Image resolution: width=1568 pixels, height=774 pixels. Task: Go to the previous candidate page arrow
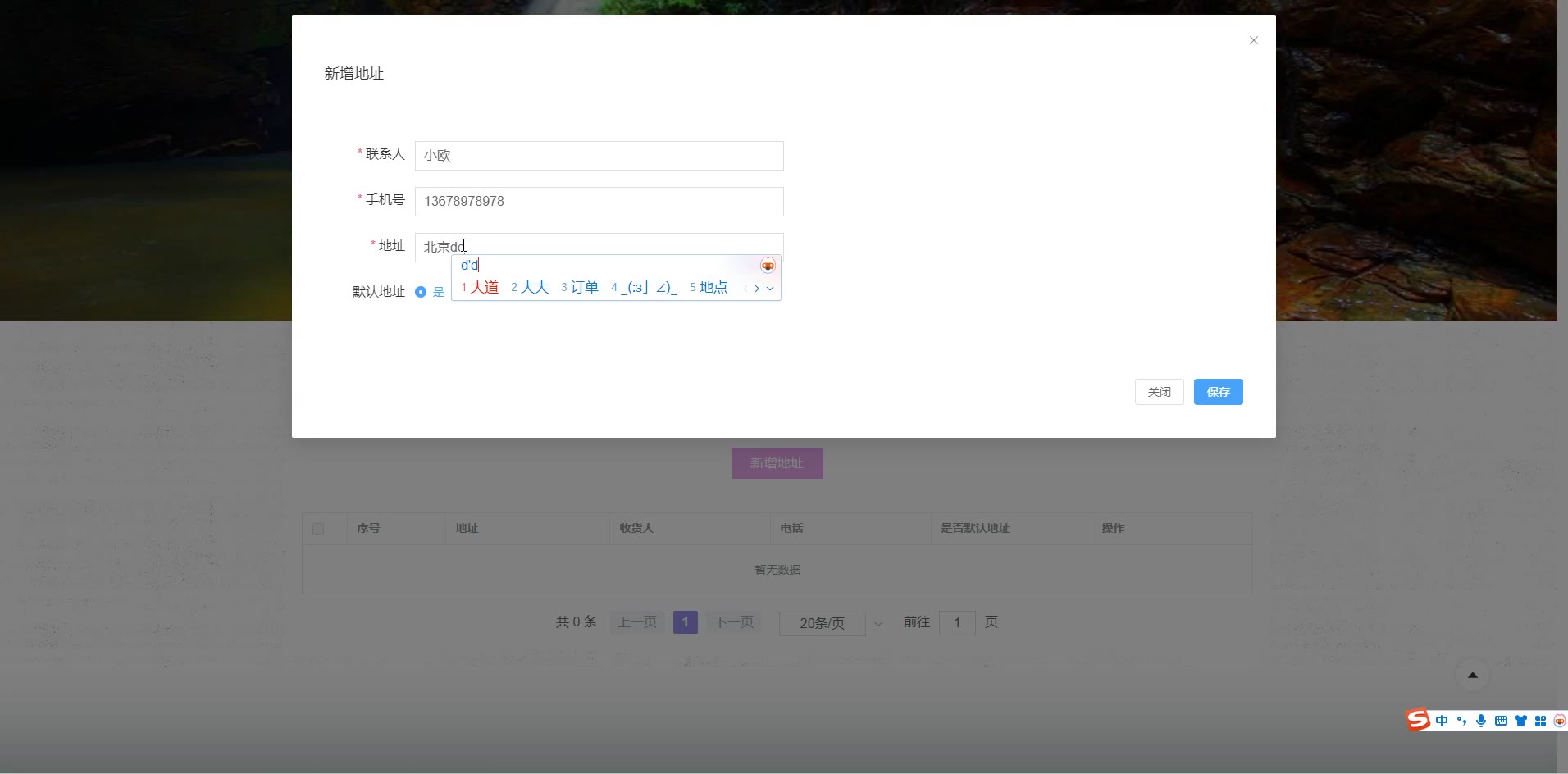click(745, 289)
